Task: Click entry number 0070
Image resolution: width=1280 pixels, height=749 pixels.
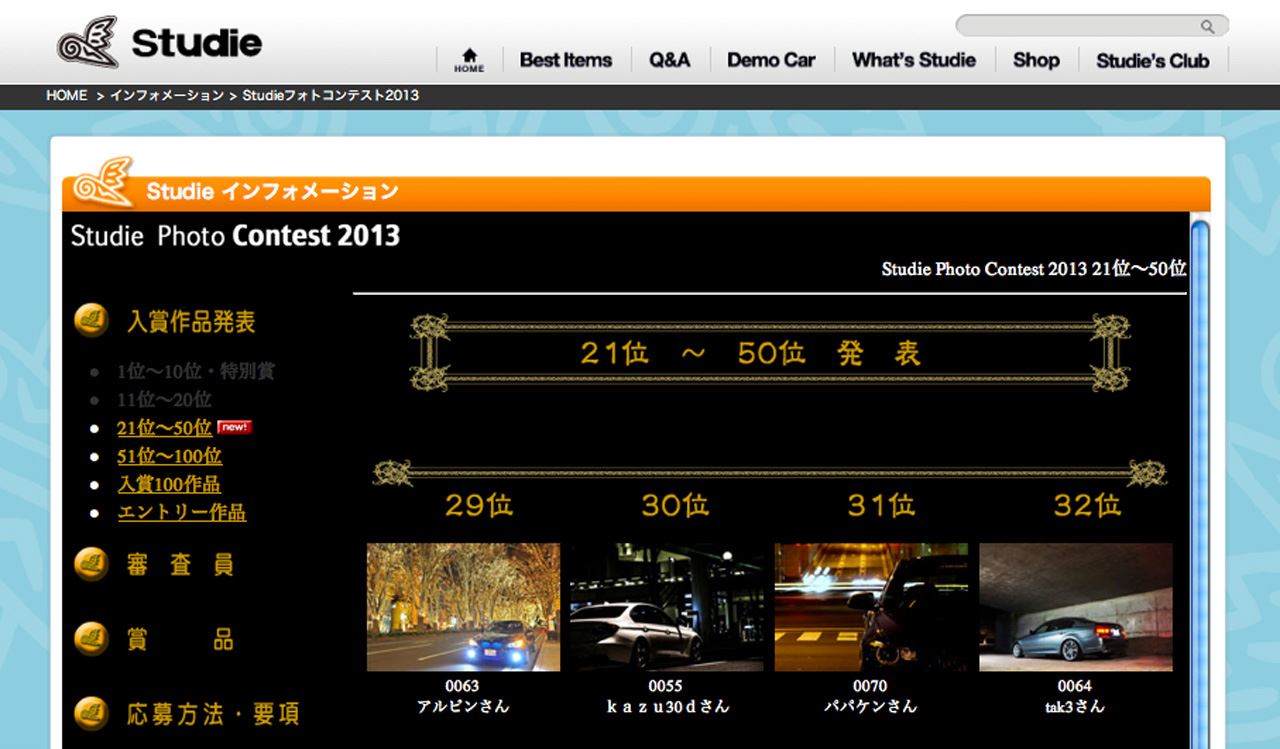Action: [870, 686]
